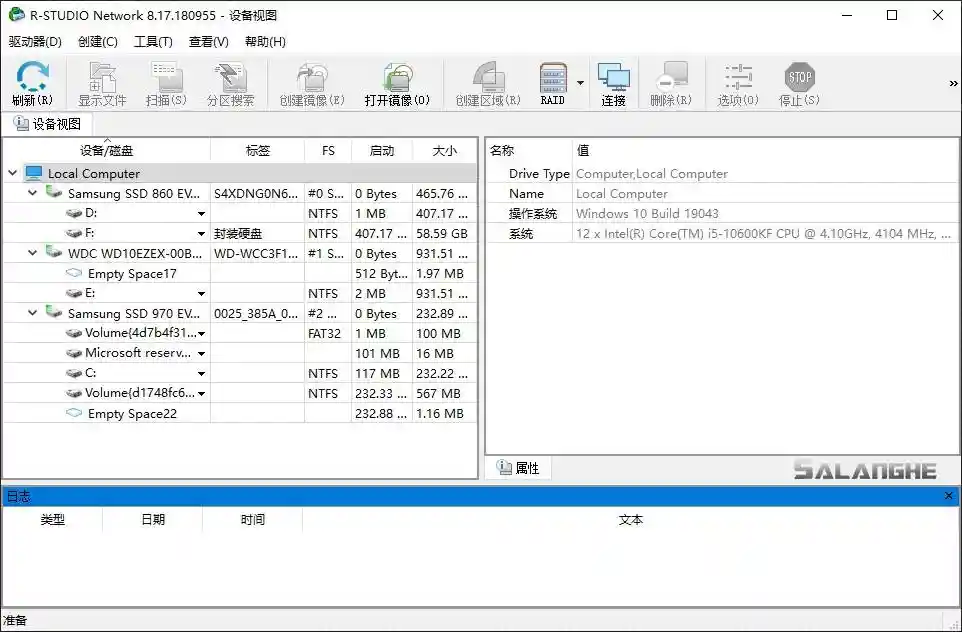962x632 pixels.
Task: Open the 选项 (Options) settings icon
Action: (x=736, y=82)
